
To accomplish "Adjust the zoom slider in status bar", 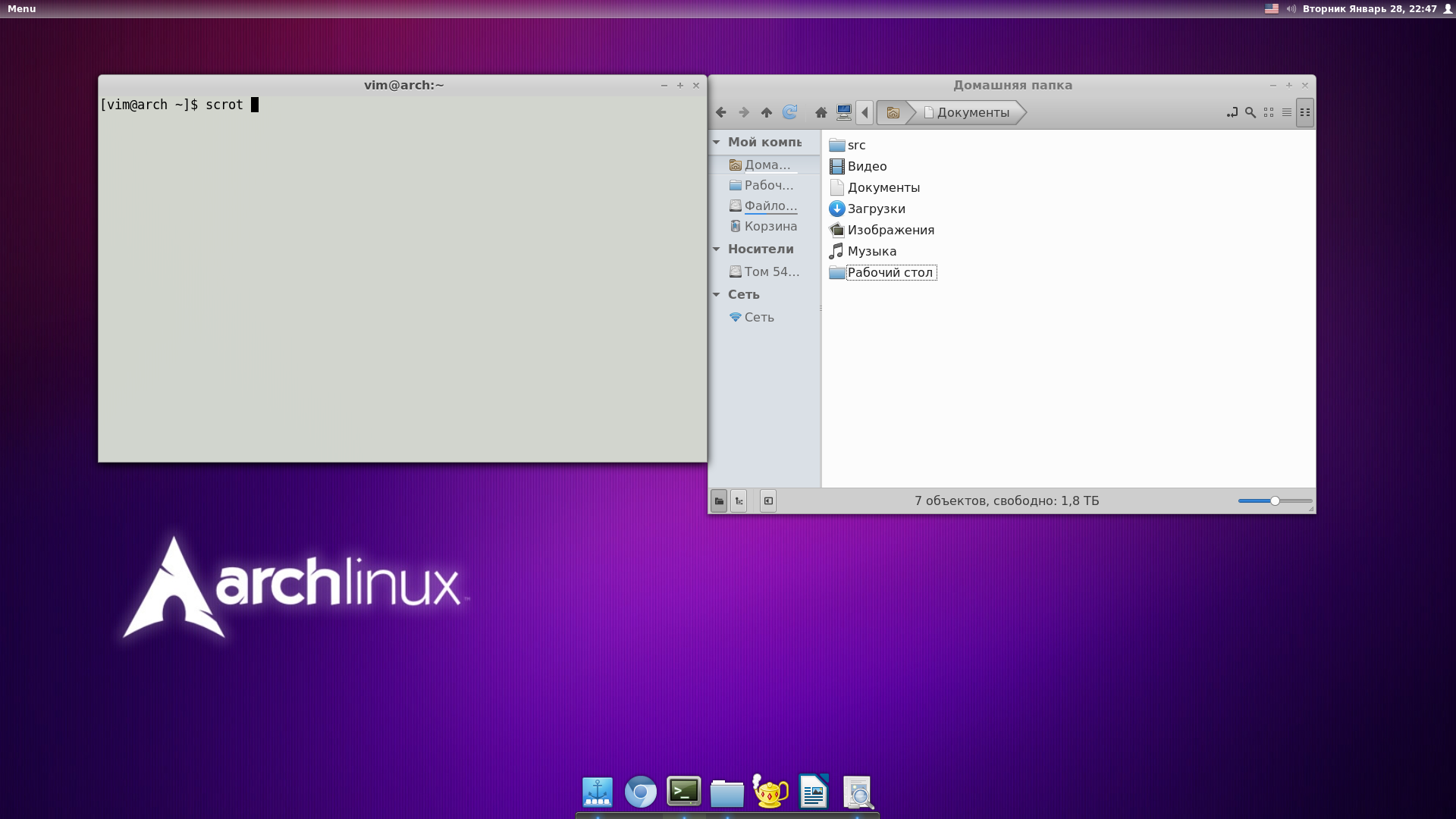I will point(1275,500).
